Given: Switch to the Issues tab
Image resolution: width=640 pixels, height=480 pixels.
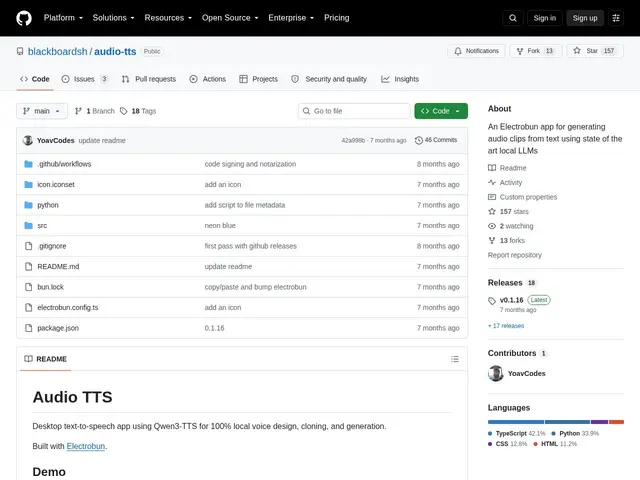Looking at the screenshot, I should pyautogui.click(x=84, y=79).
